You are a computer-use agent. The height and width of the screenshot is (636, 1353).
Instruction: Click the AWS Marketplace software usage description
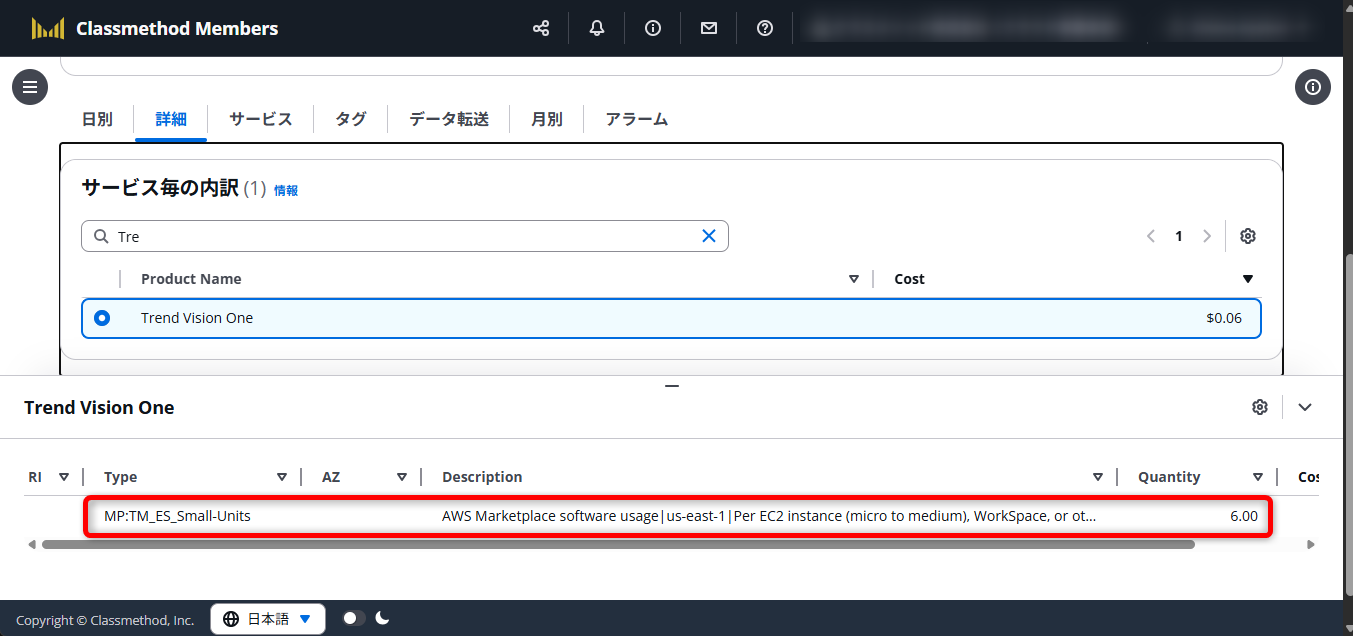[769, 516]
